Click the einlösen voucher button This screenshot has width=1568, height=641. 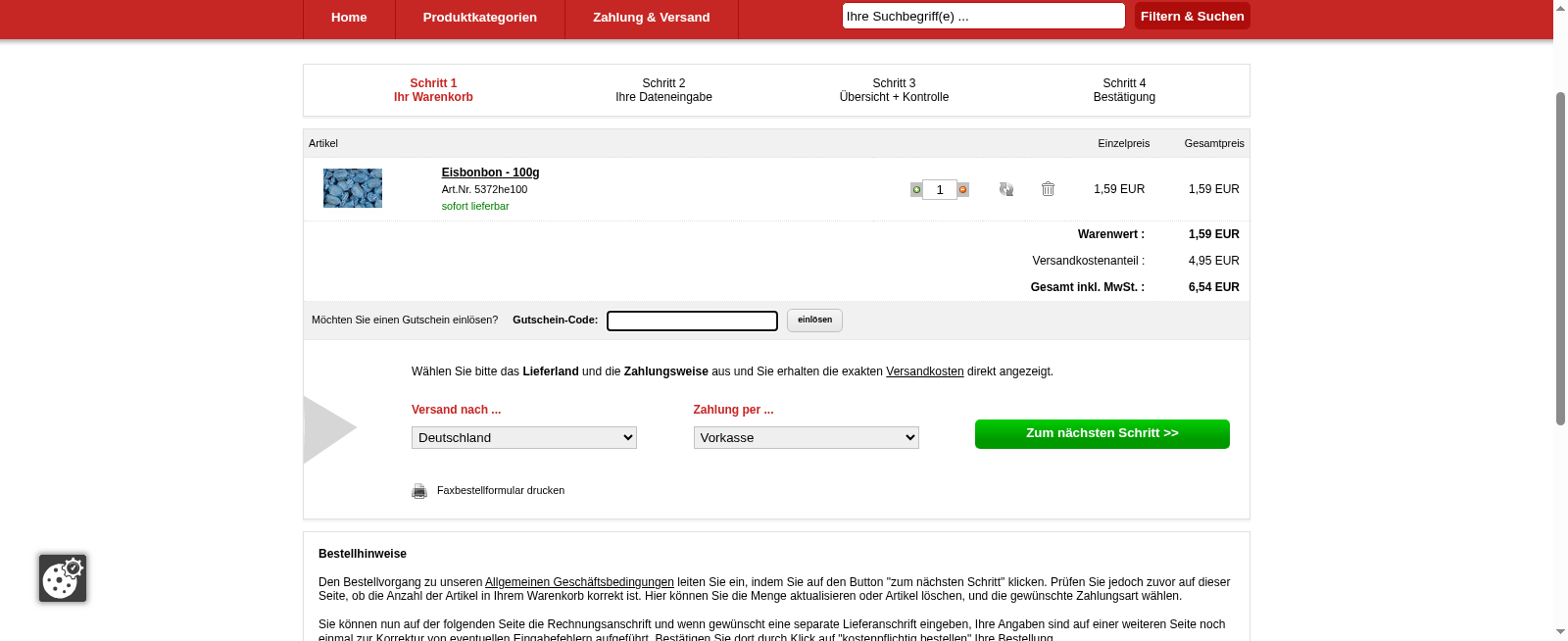814,320
